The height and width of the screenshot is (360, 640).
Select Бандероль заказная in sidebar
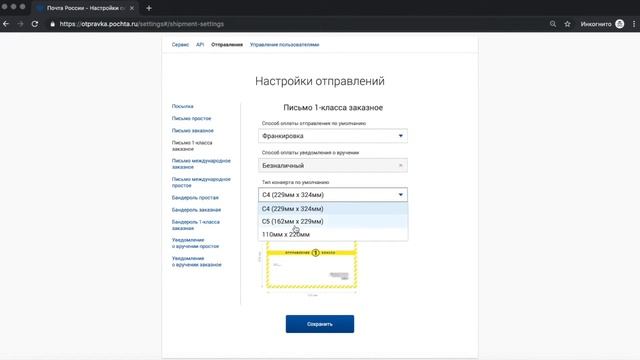click(196, 210)
